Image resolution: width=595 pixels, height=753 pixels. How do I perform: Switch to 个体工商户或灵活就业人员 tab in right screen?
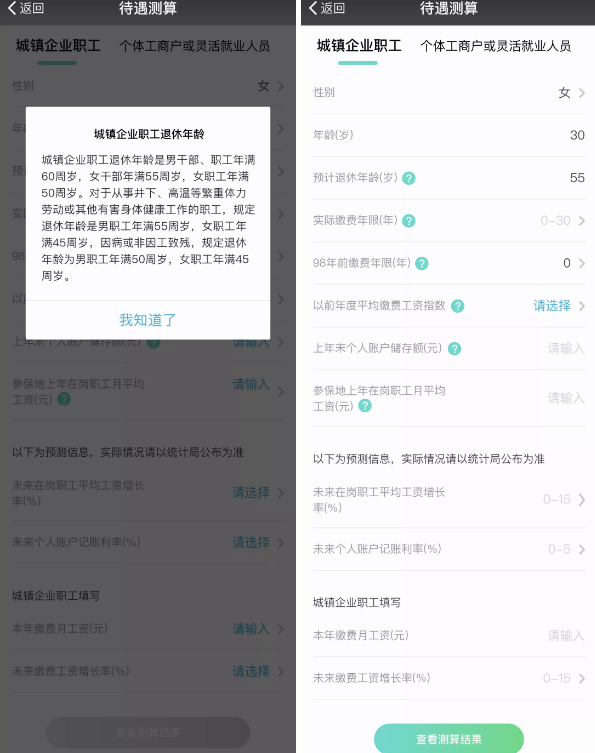tap(496, 46)
